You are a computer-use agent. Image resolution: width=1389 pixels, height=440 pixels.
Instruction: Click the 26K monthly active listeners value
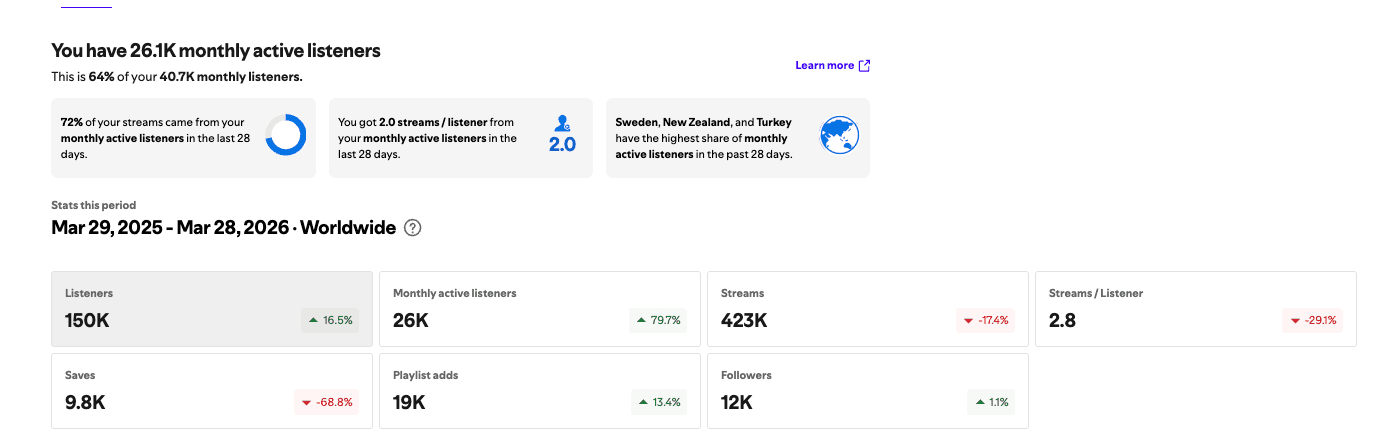click(411, 320)
